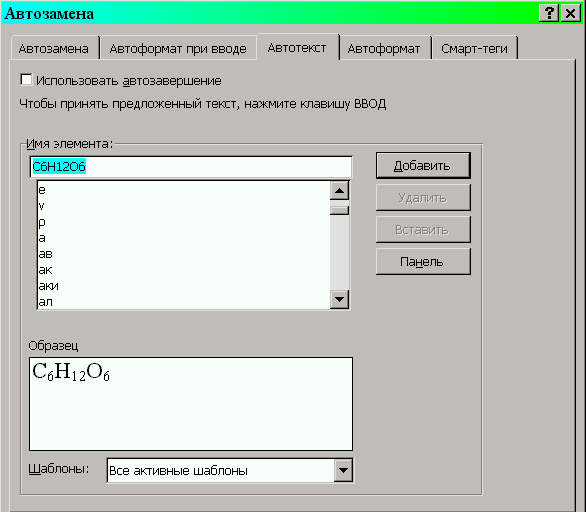Image resolution: width=586 pixels, height=512 pixels.
Task: Click the list scroll down arrow
Action: (x=339, y=299)
